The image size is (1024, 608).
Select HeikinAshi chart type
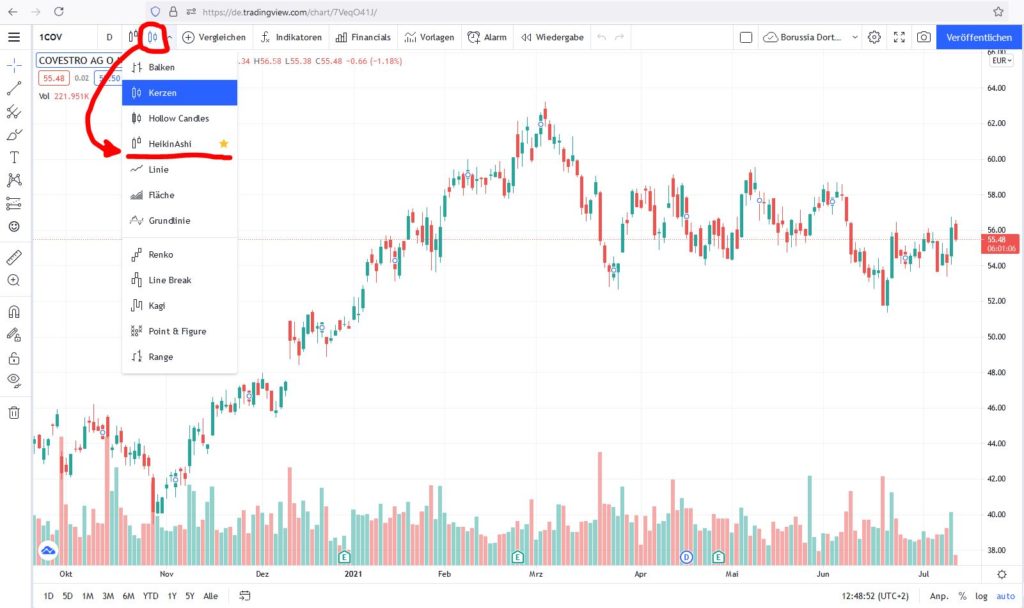point(170,144)
